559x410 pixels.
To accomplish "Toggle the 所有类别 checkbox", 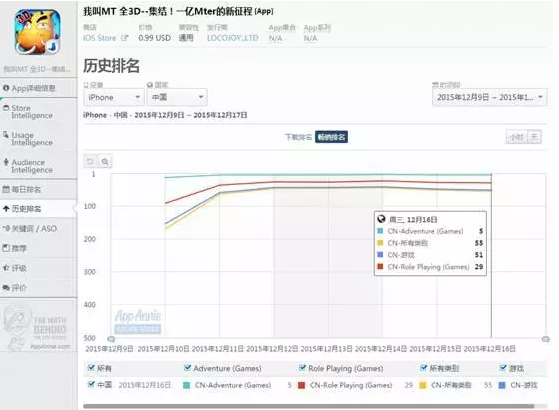I will coord(424,368).
